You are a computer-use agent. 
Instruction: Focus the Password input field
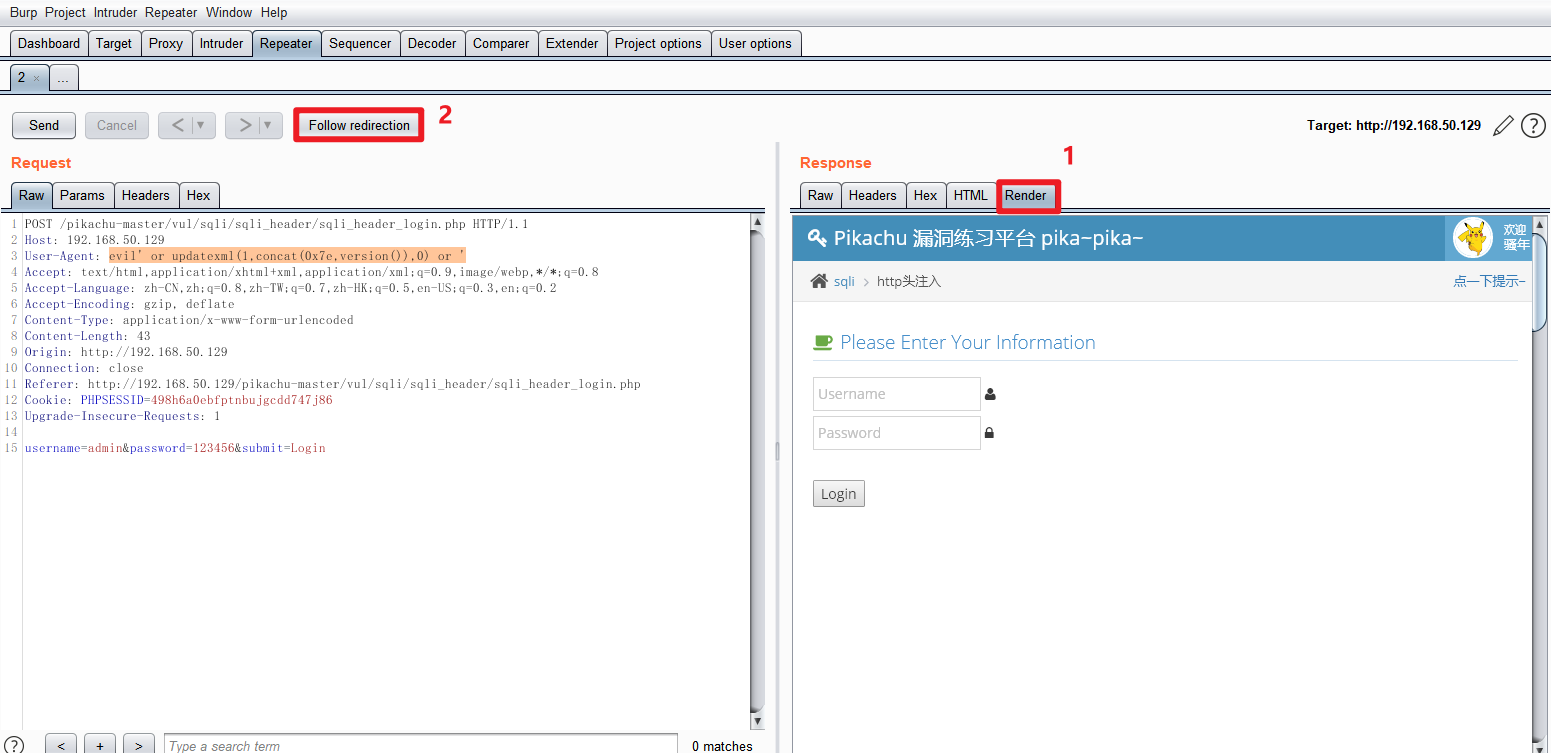point(897,433)
